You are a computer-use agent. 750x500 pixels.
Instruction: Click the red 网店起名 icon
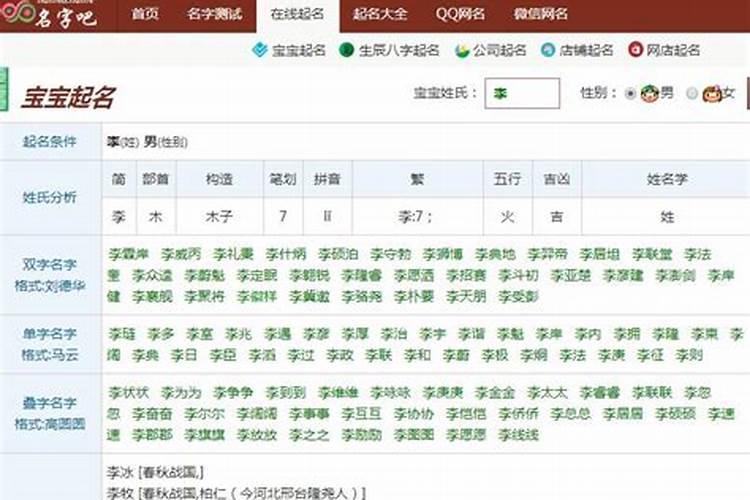point(635,49)
